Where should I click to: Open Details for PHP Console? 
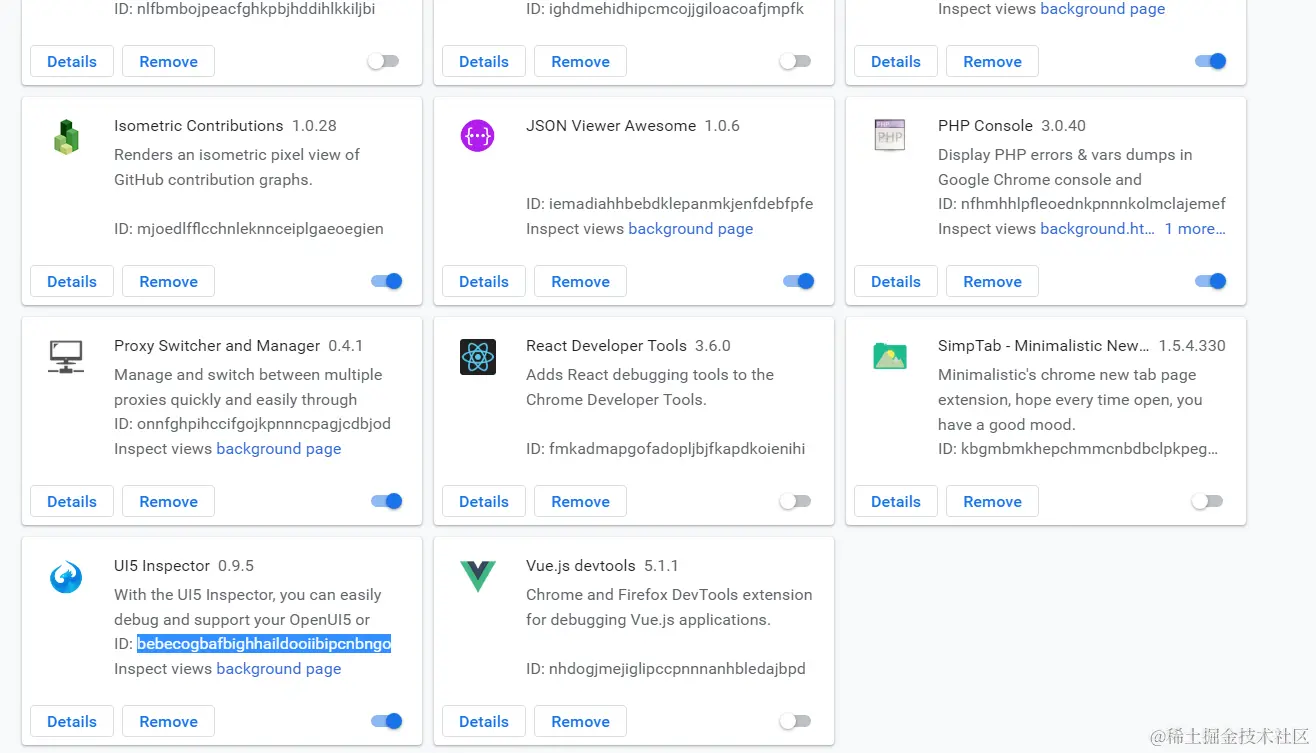(x=896, y=281)
